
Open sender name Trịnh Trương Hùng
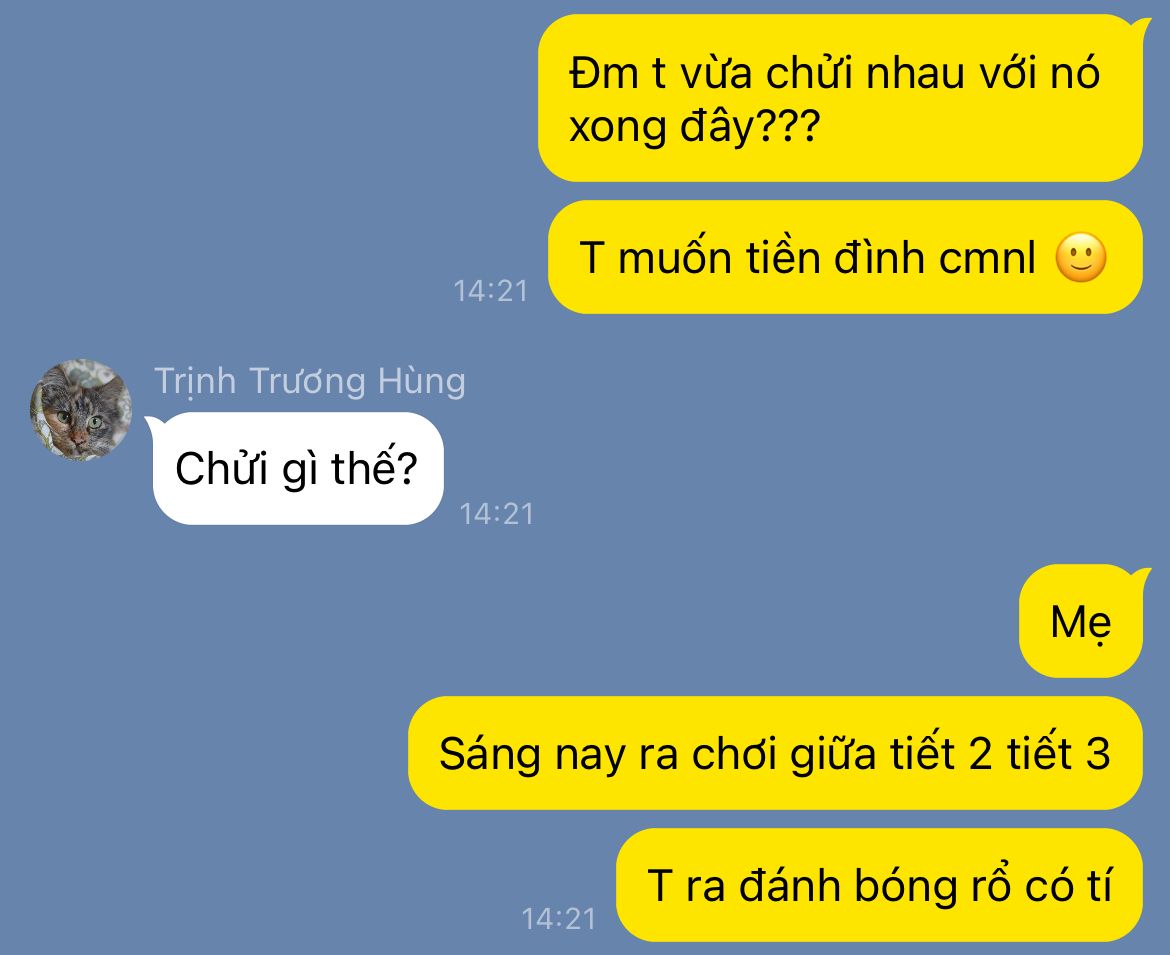310,381
